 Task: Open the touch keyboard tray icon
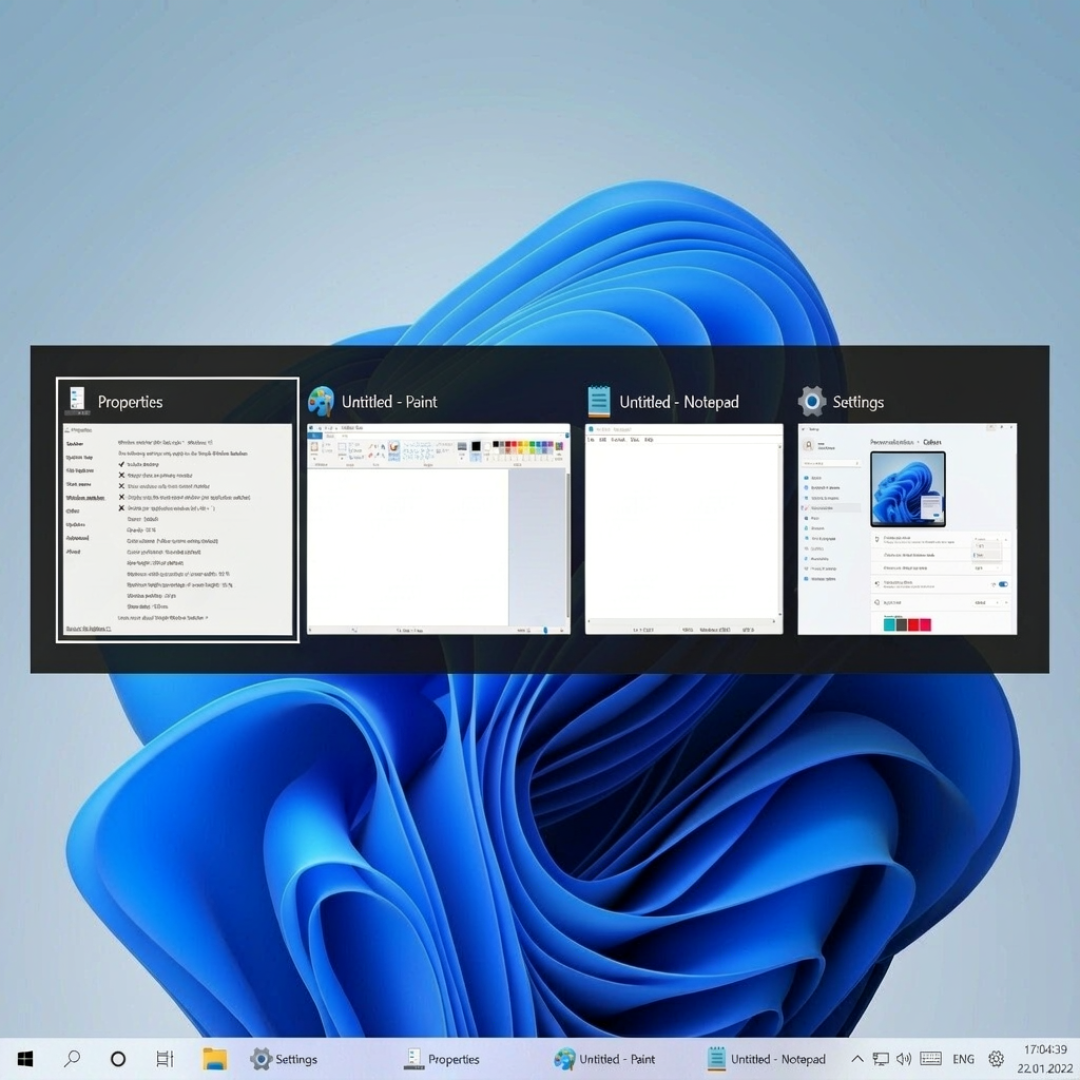coord(931,1059)
